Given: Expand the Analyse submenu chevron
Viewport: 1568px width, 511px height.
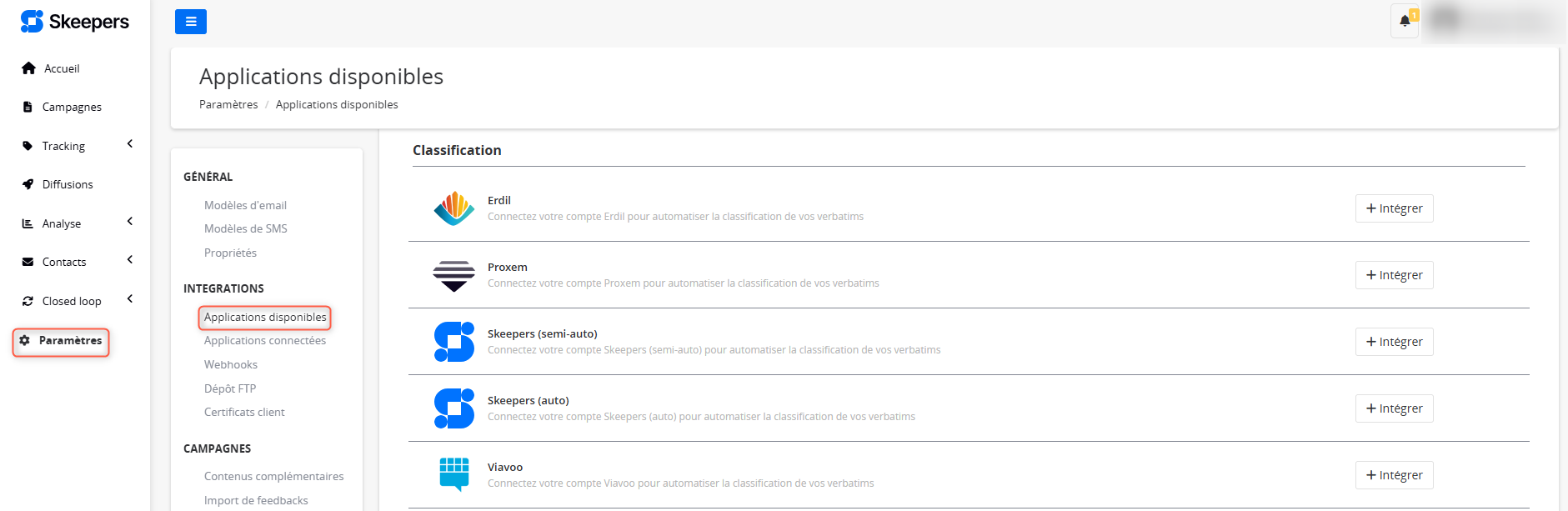Looking at the screenshot, I should pos(130,222).
